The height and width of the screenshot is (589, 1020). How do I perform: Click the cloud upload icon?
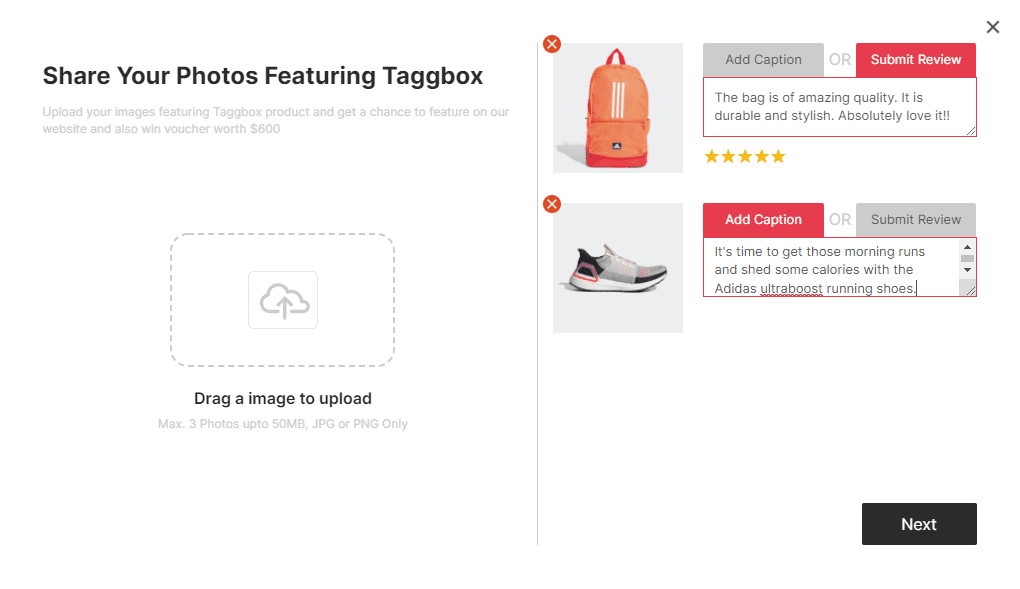(x=283, y=300)
